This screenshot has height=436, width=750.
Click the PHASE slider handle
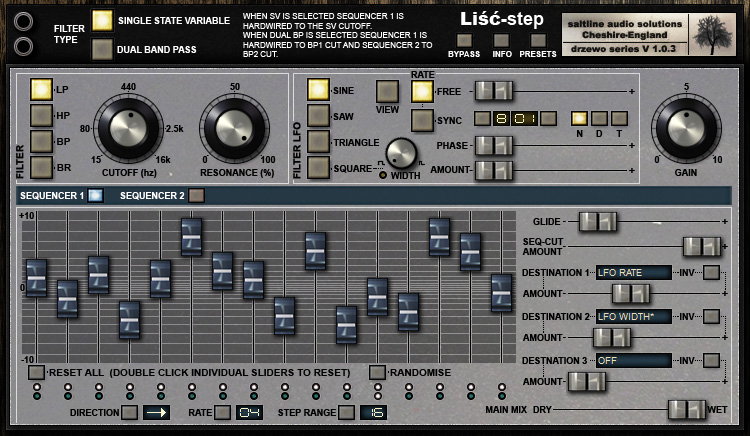pyautogui.click(x=494, y=145)
